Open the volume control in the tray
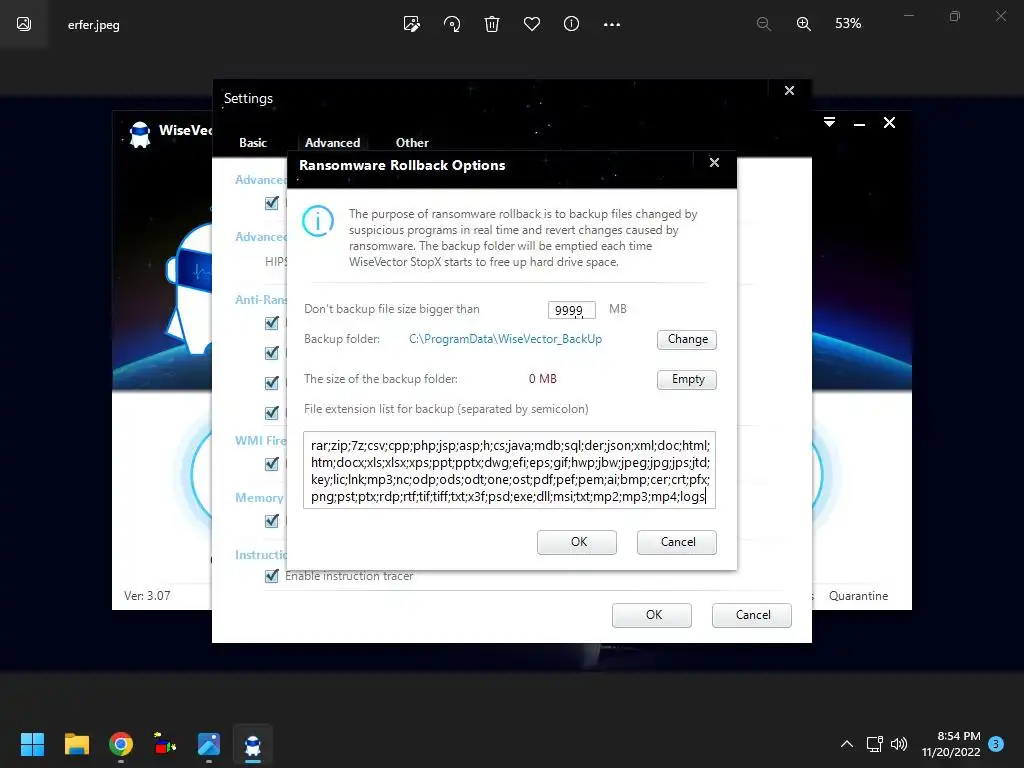This screenshot has width=1024, height=768. pyautogui.click(x=899, y=744)
